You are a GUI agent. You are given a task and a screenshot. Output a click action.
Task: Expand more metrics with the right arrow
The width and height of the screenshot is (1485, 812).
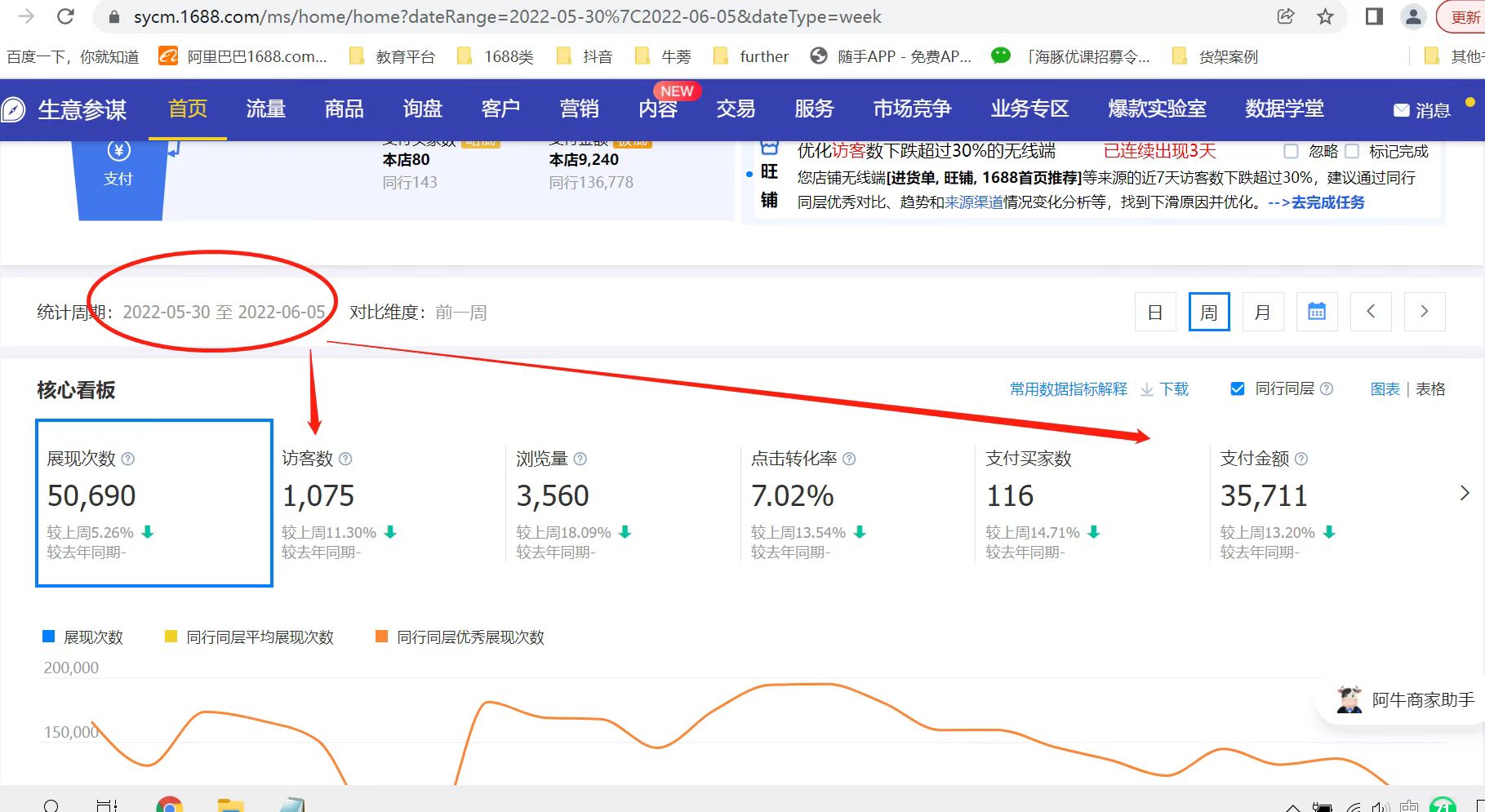click(1464, 493)
